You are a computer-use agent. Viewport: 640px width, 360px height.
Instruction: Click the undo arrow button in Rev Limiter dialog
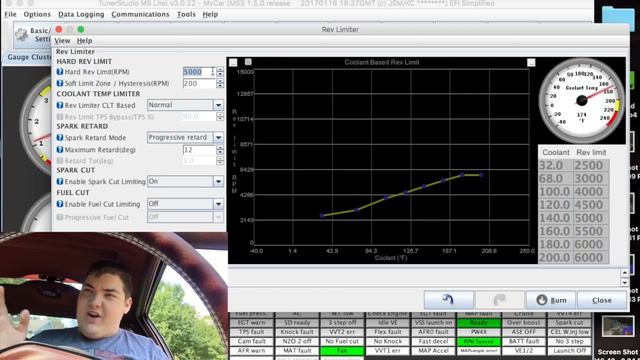449,300
